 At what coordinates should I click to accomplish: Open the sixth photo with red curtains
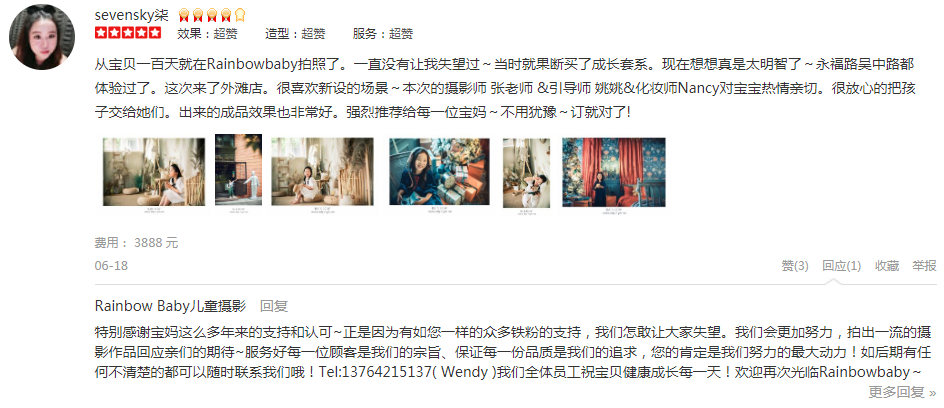click(x=614, y=174)
